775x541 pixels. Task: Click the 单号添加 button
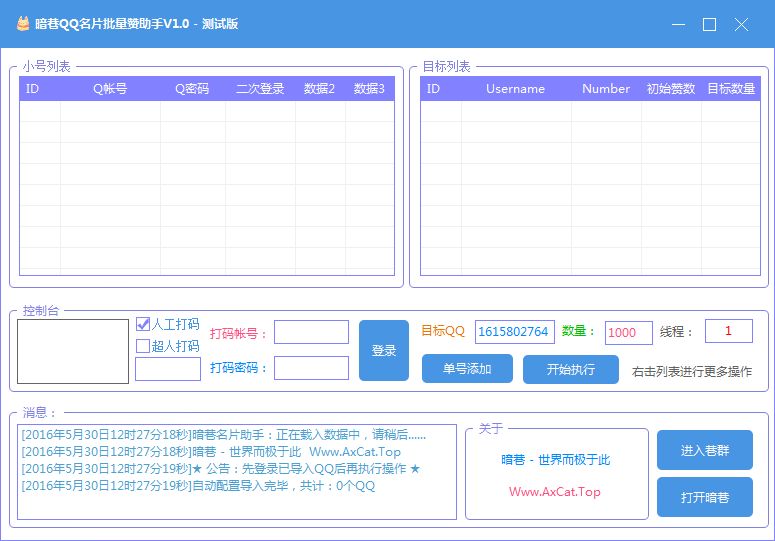click(x=467, y=369)
